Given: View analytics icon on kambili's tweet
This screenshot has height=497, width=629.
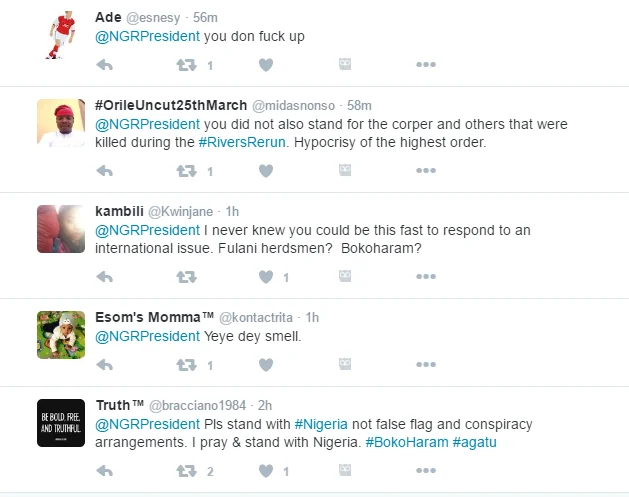Looking at the screenshot, I should point(345,277).
